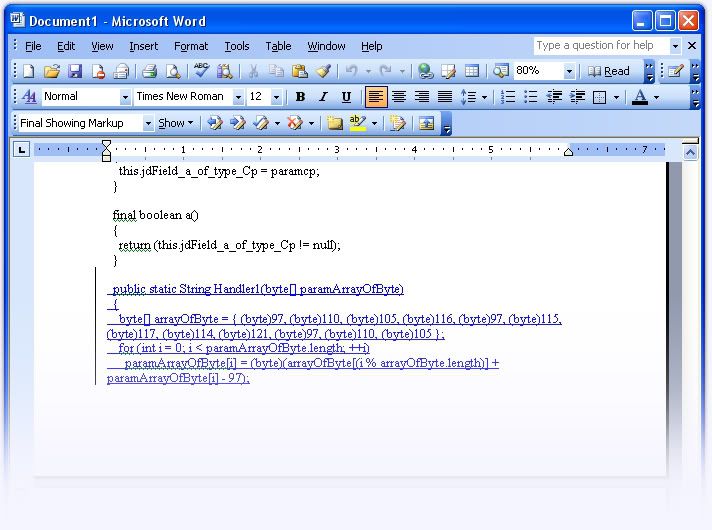Open the Help menu
The width and height of the screenshot is (712, 530).
pos(371,46)
